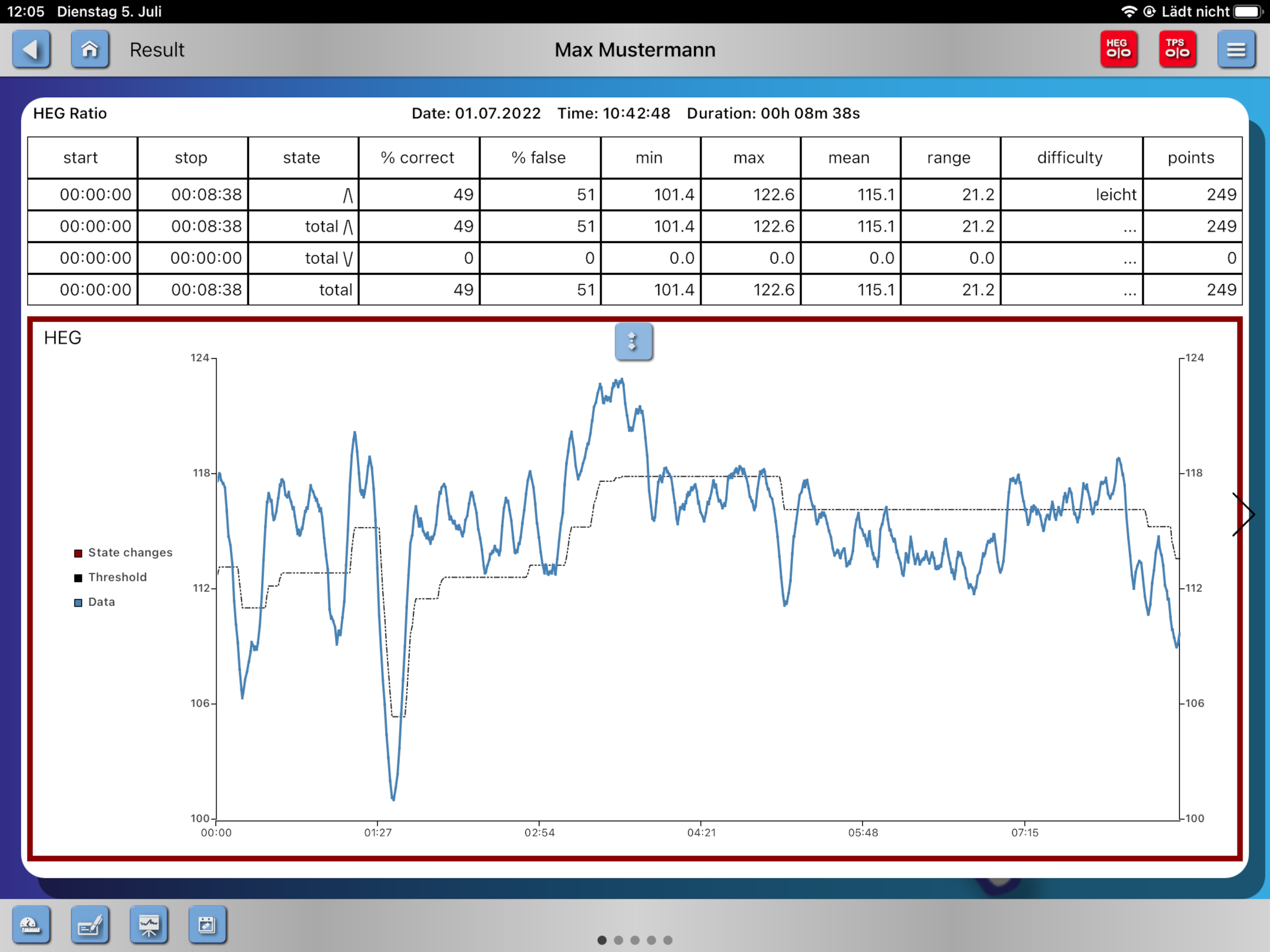This screenshot has width=1270, height=952.
Task: Open the TPS settings button
Action: [x=1177, y=50]
